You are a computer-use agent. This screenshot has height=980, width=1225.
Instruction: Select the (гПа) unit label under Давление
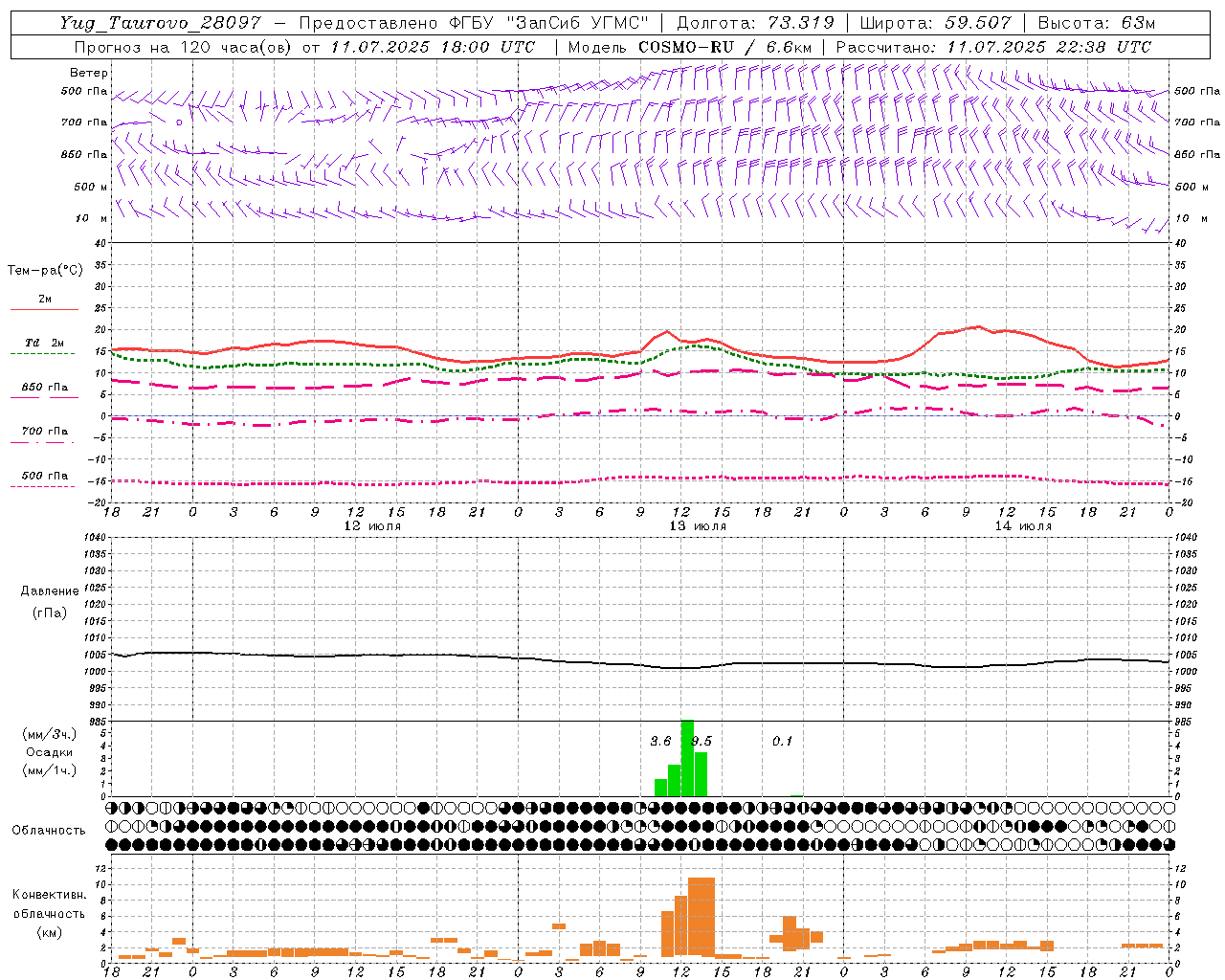(50, 612)
